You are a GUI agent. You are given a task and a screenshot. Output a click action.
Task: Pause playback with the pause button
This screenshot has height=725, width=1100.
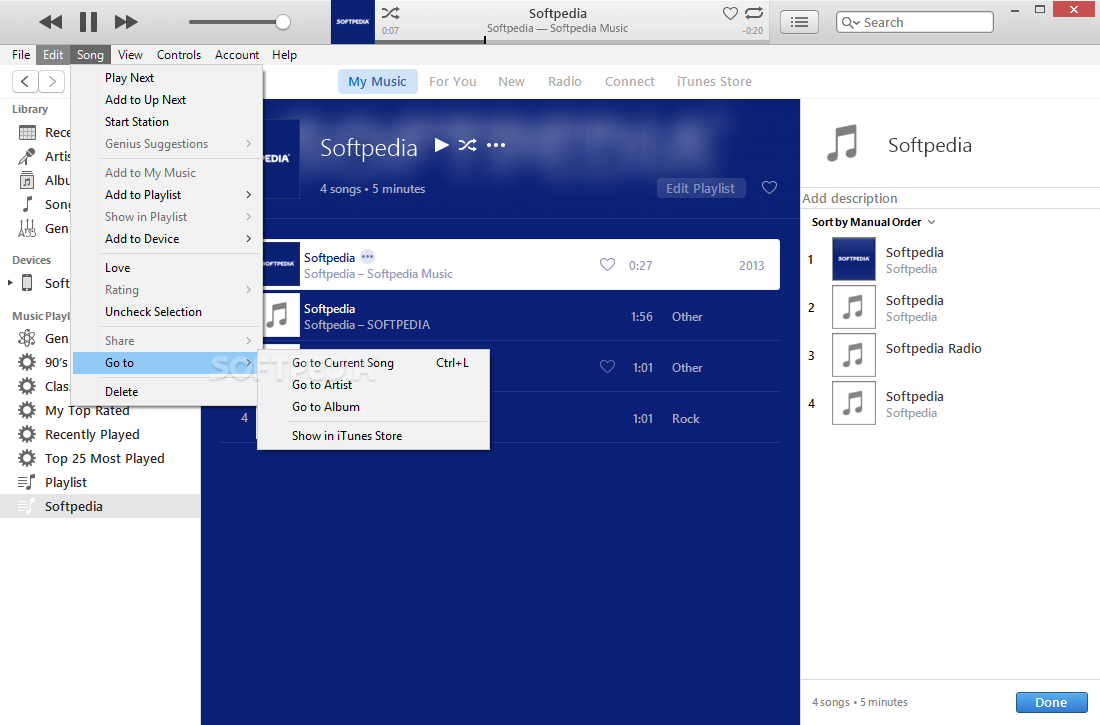point(88,22)
